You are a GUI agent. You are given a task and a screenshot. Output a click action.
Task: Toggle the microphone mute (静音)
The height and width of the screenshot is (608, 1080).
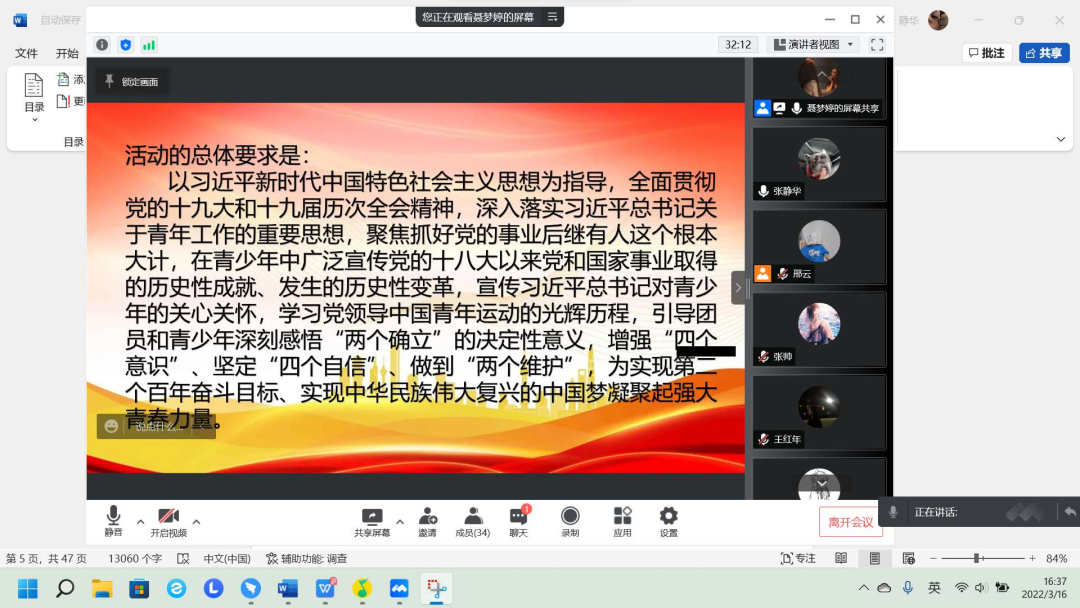[113, 520]
